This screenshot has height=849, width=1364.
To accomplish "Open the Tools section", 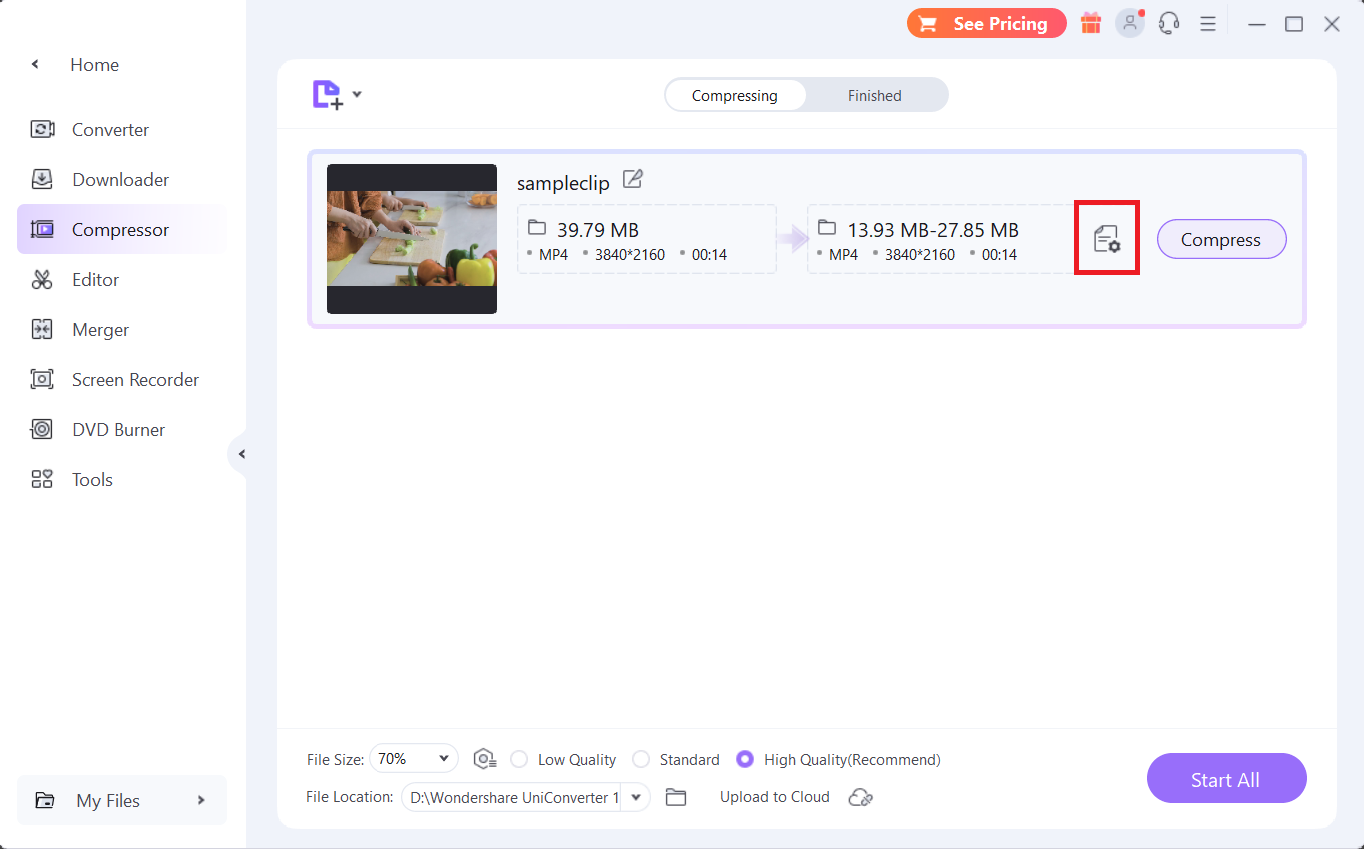I will point(93,479).
